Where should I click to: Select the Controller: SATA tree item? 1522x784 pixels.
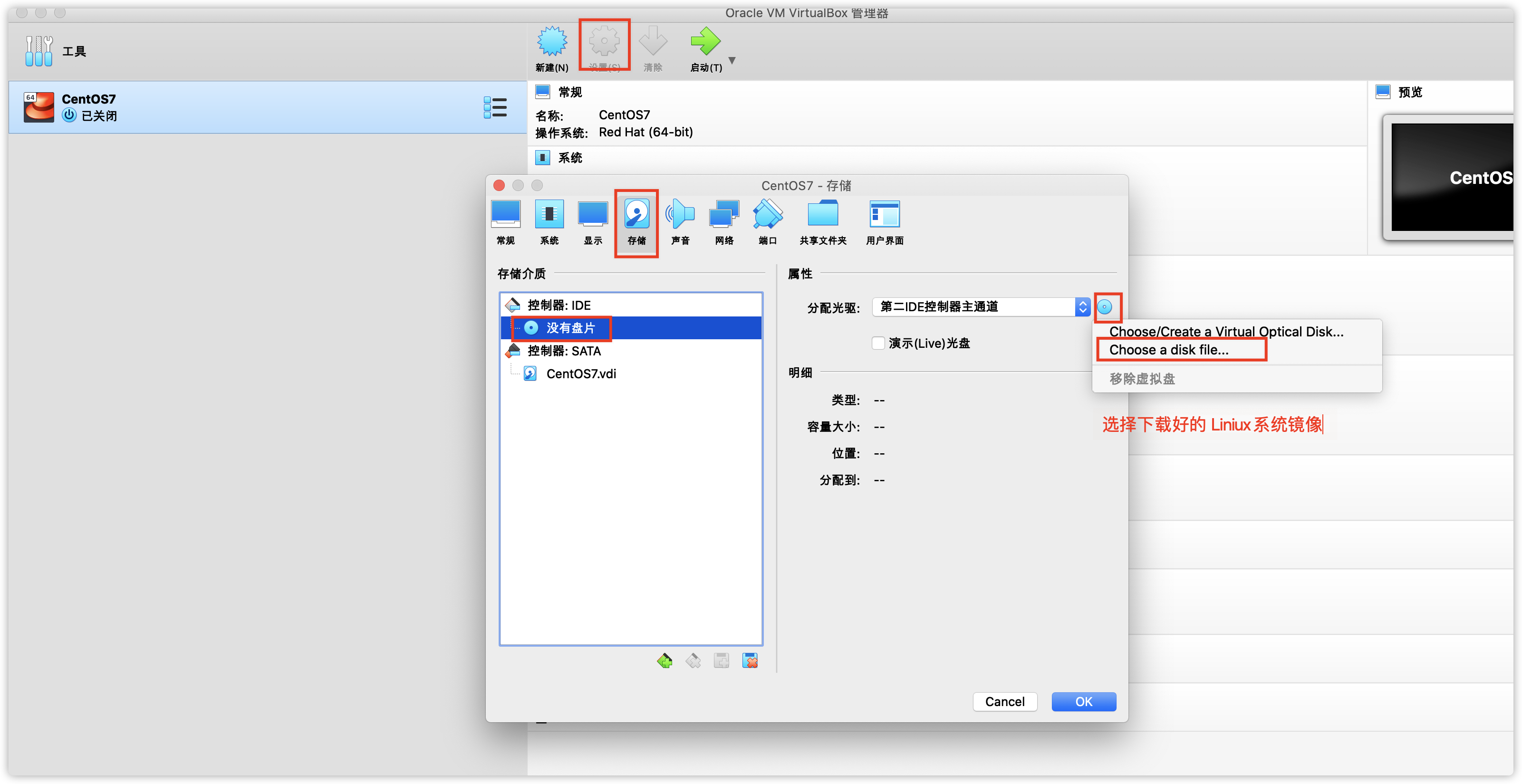[564, 351]
